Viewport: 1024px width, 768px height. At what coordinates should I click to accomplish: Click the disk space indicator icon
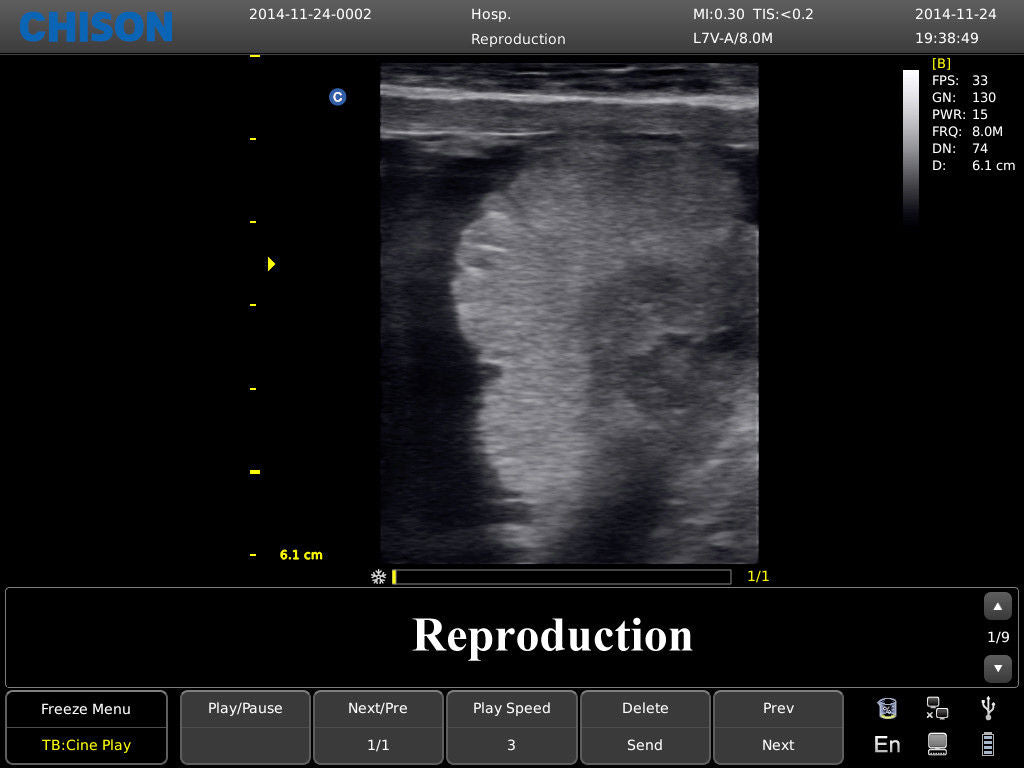(887, 708)
